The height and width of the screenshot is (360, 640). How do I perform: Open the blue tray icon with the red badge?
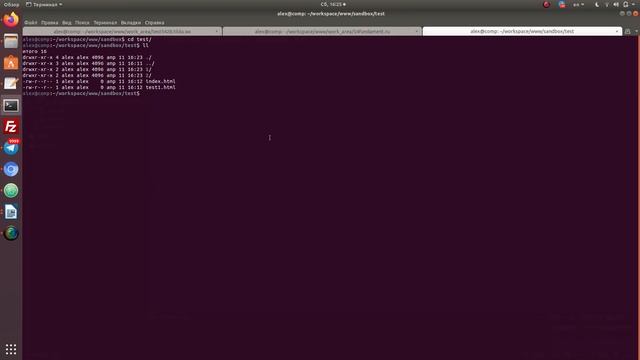pyautogui.click(x=562, y=4)
